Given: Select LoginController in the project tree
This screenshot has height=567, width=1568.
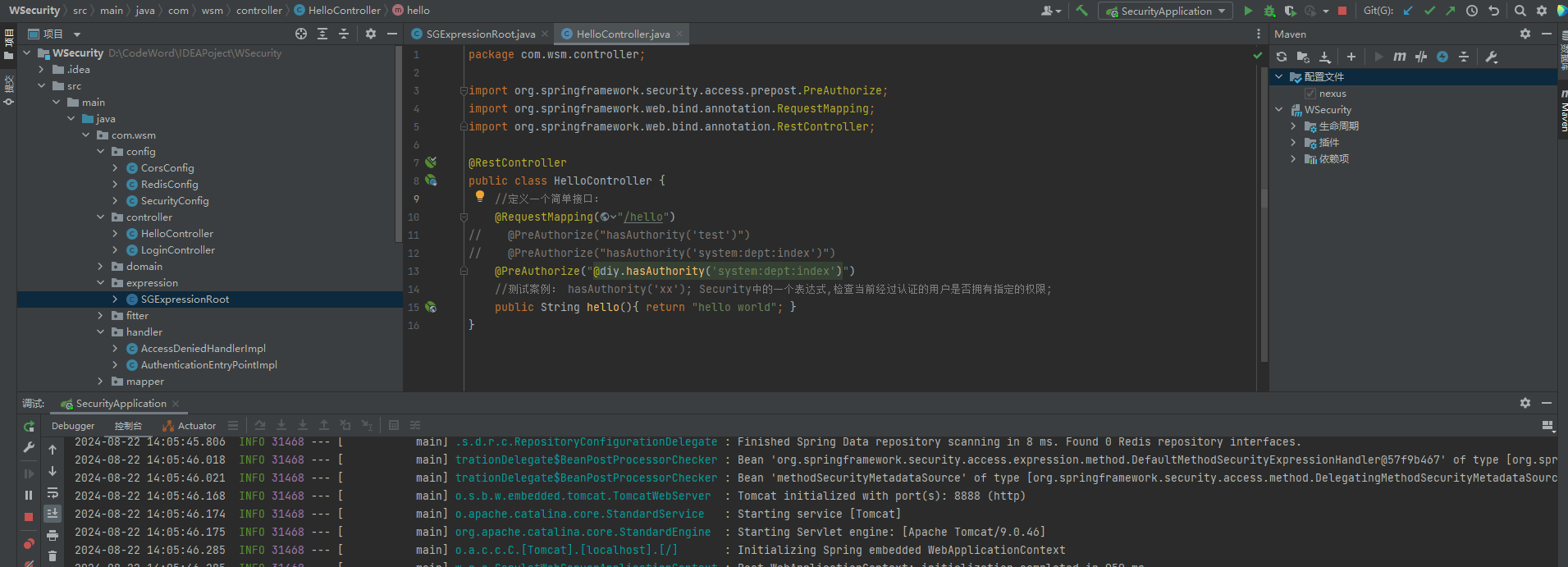Looking at the screenshot, I should (177, 250).
